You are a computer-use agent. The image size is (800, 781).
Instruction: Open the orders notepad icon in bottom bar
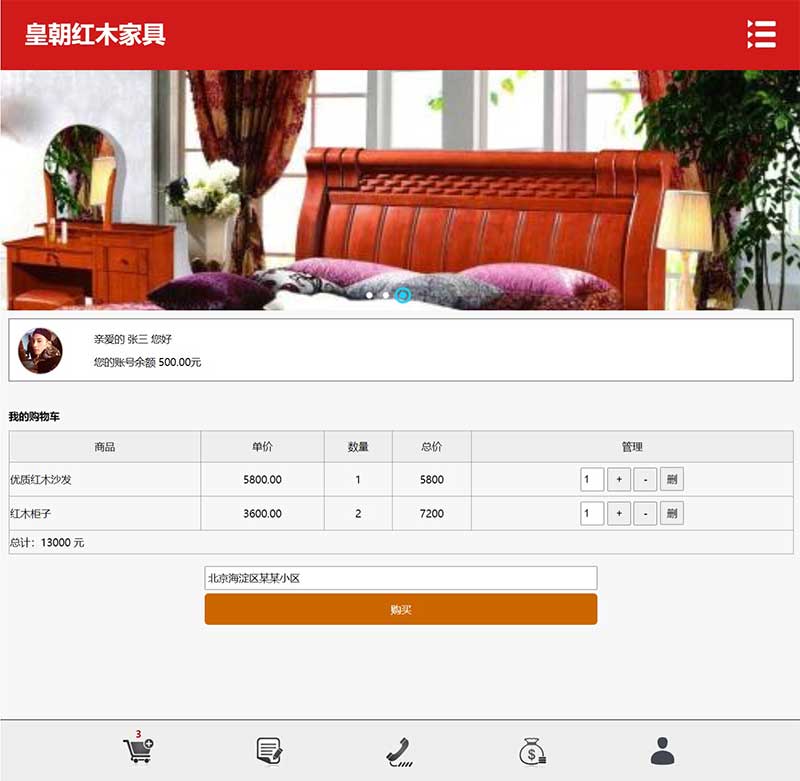tap(269, 751)
